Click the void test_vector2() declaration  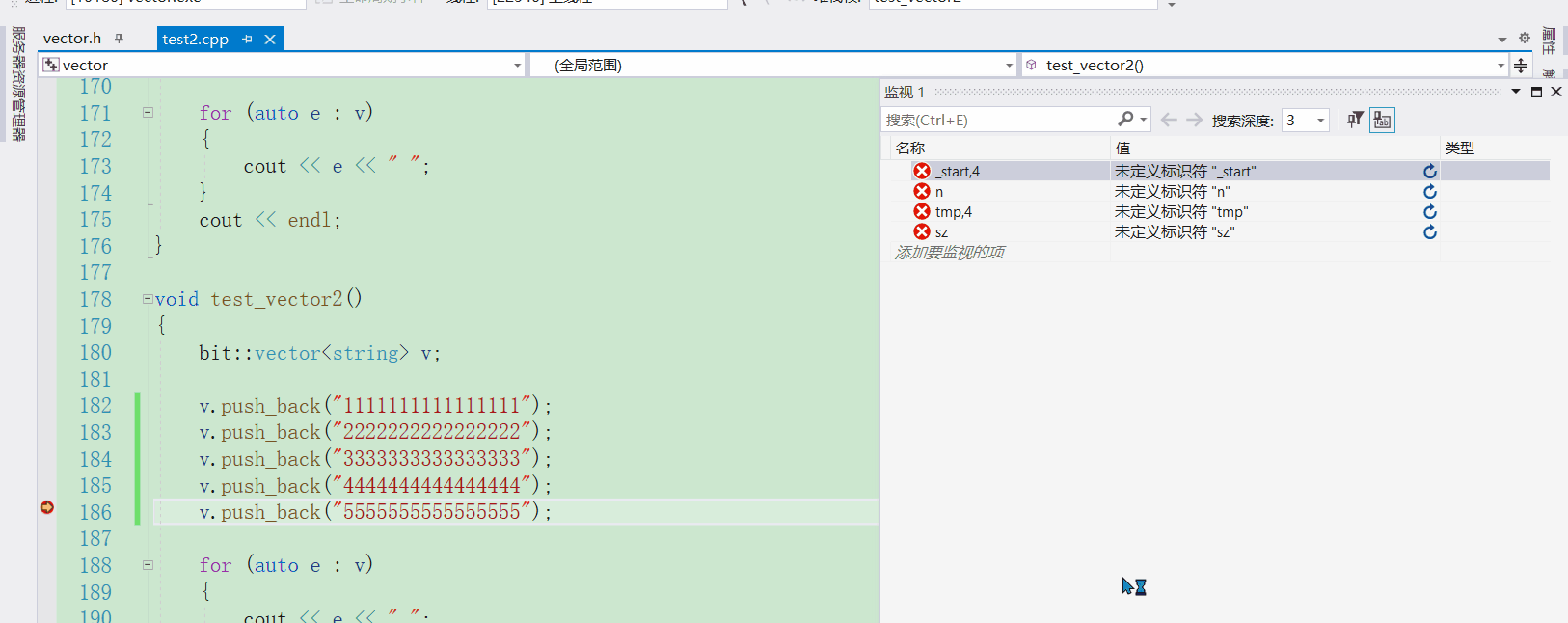258,299
